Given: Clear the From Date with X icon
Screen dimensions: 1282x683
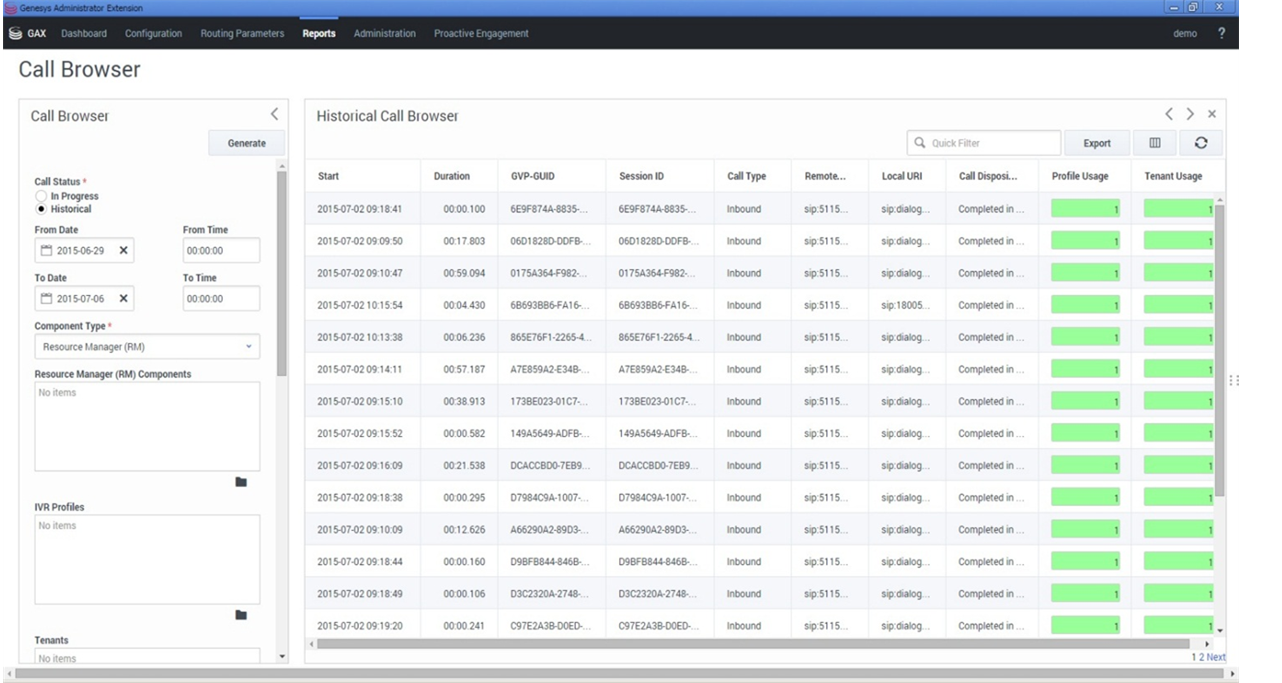Looking at the screenshot, I should (x=124, y=251).
